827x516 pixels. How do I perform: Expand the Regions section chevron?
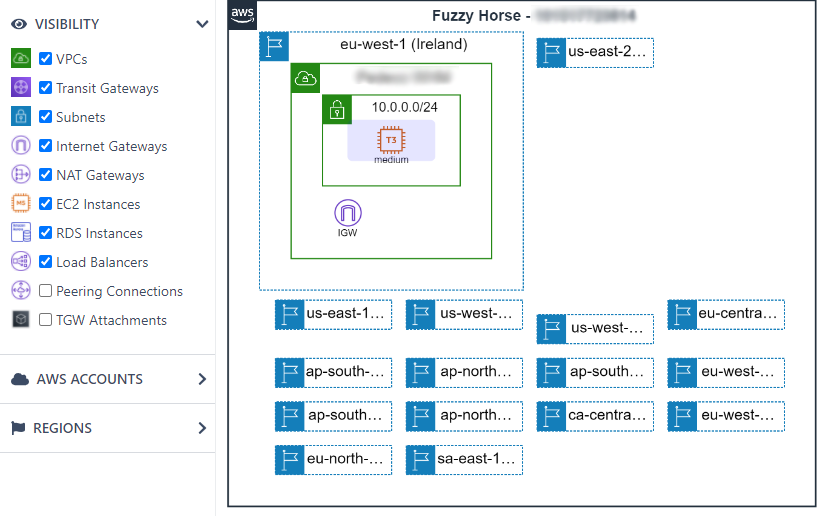click(x=202, y=428)
